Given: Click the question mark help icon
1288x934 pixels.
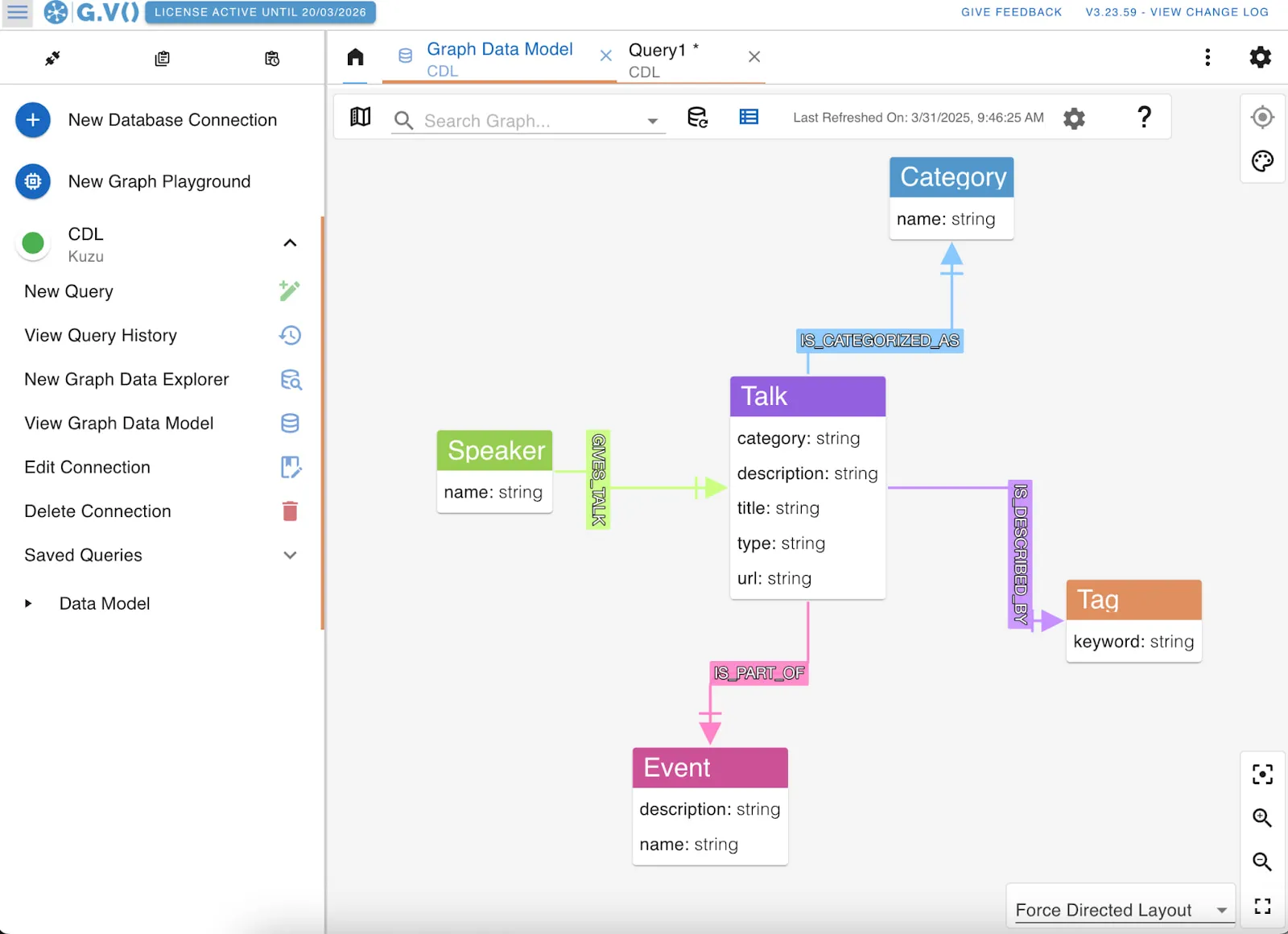Looking at the screenshot, I should (1144, 117).
